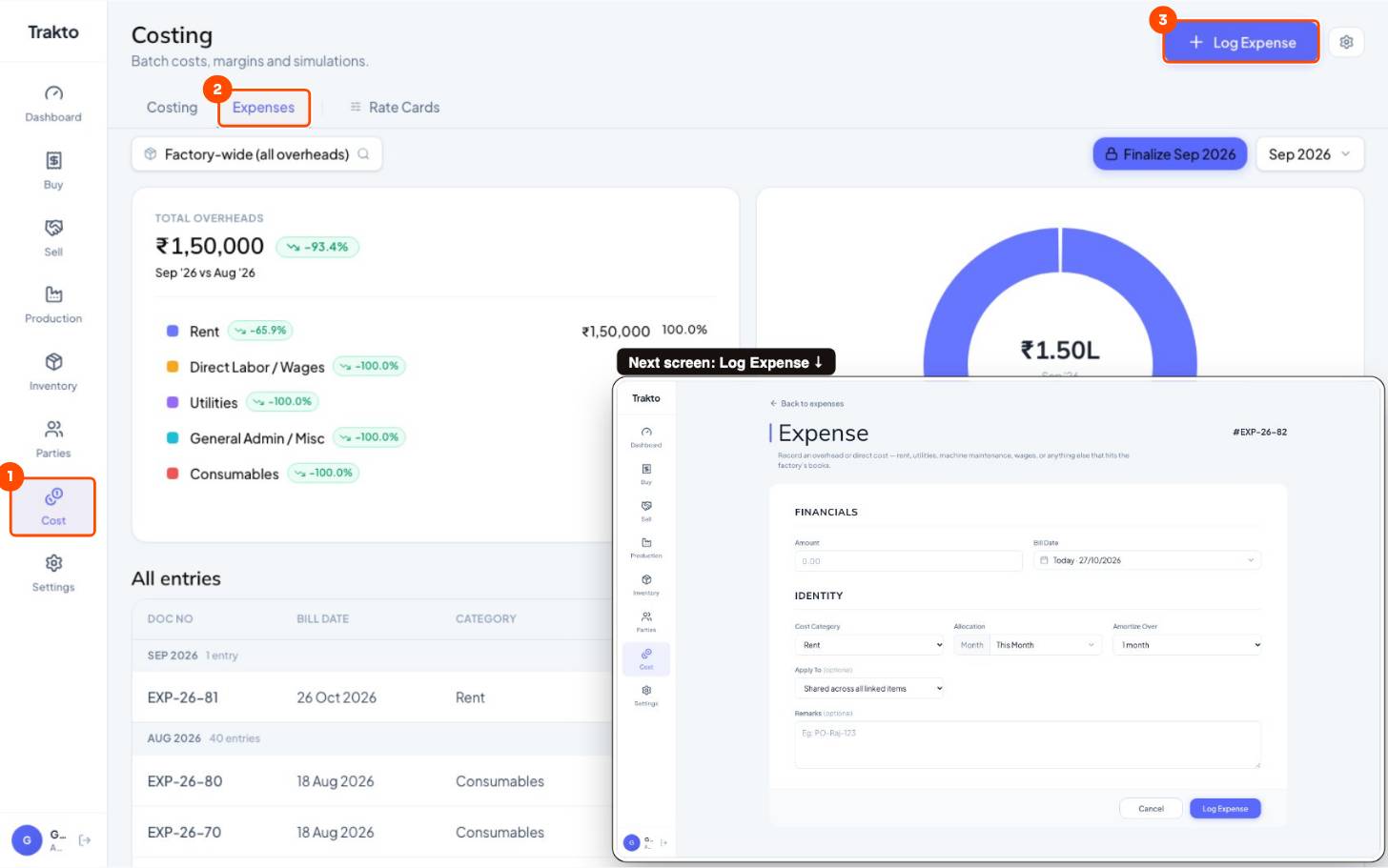Click Parties icon in Log Expense preview sidebar
This screenshot has height=868, width=1388.
646,616
